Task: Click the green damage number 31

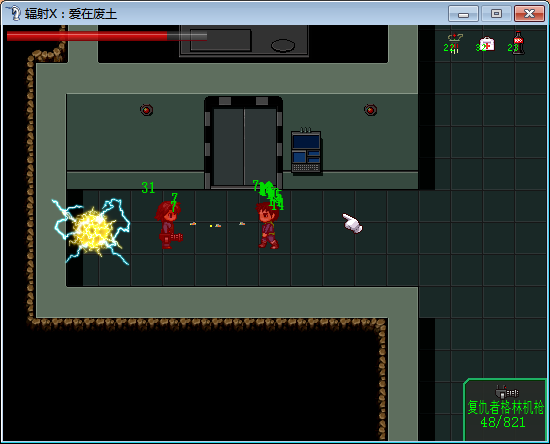Action: click(148, 188)
